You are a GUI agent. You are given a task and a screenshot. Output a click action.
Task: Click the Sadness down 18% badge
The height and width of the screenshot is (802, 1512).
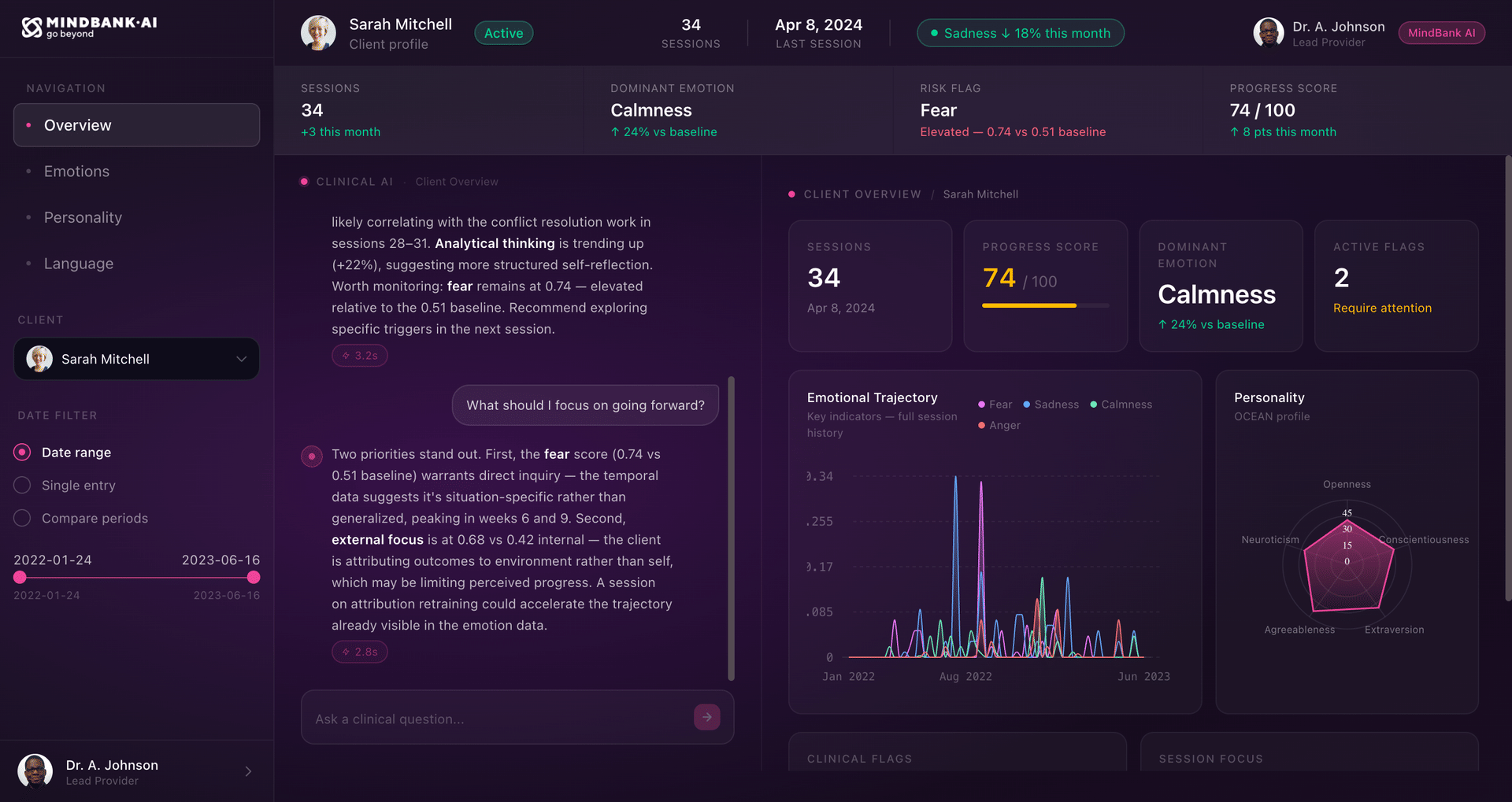click(x=1021, y=33)
